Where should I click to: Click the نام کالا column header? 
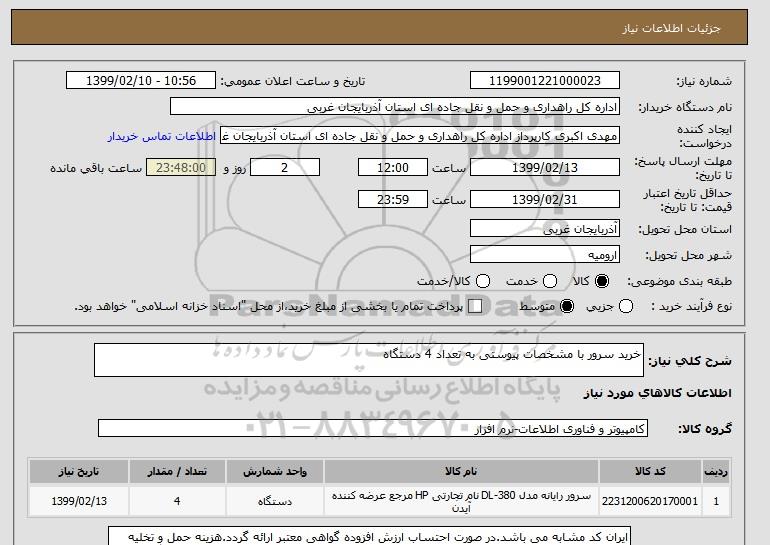tap(461, 471)
